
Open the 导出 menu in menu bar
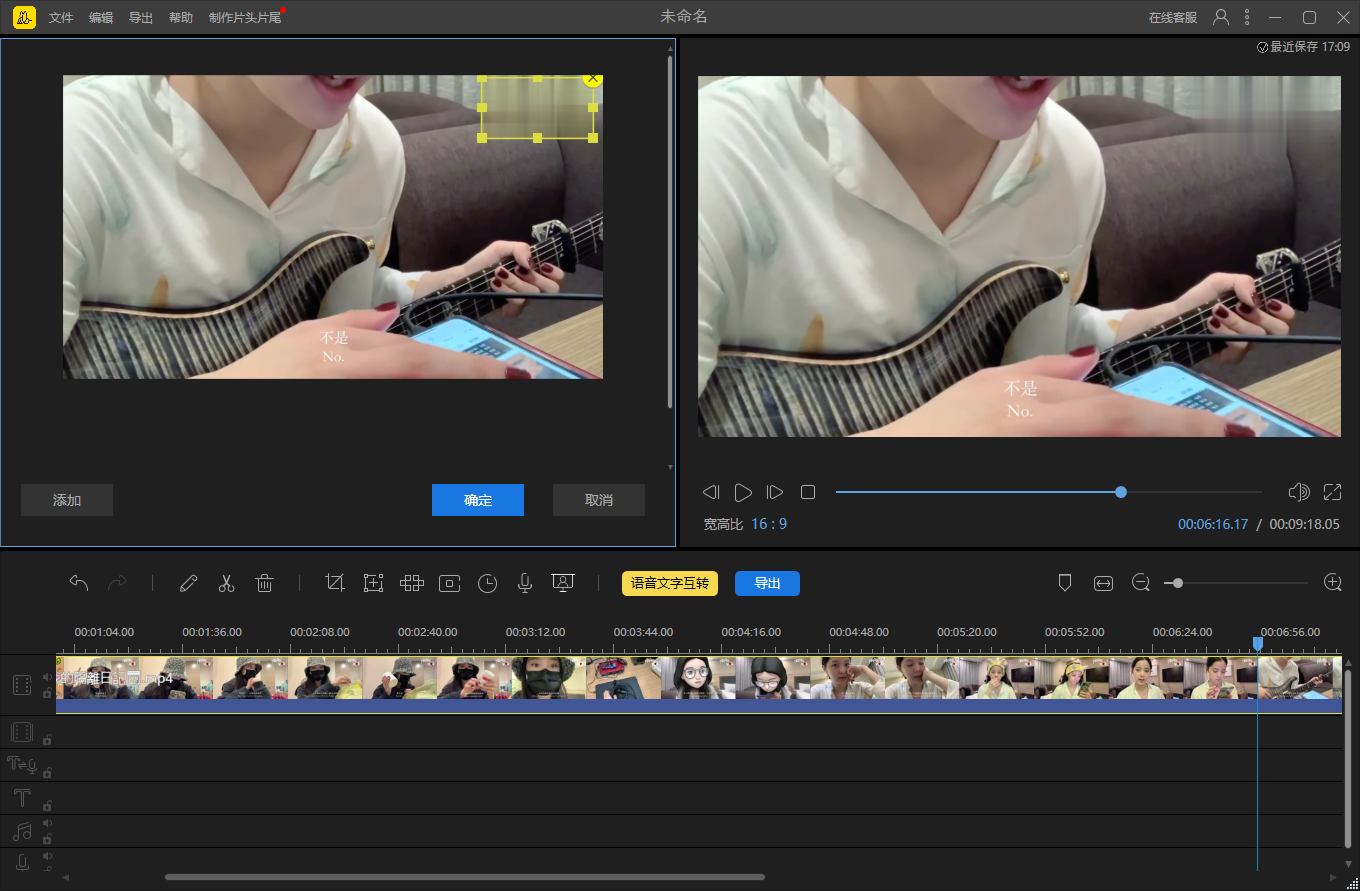(x=141, y=18)
